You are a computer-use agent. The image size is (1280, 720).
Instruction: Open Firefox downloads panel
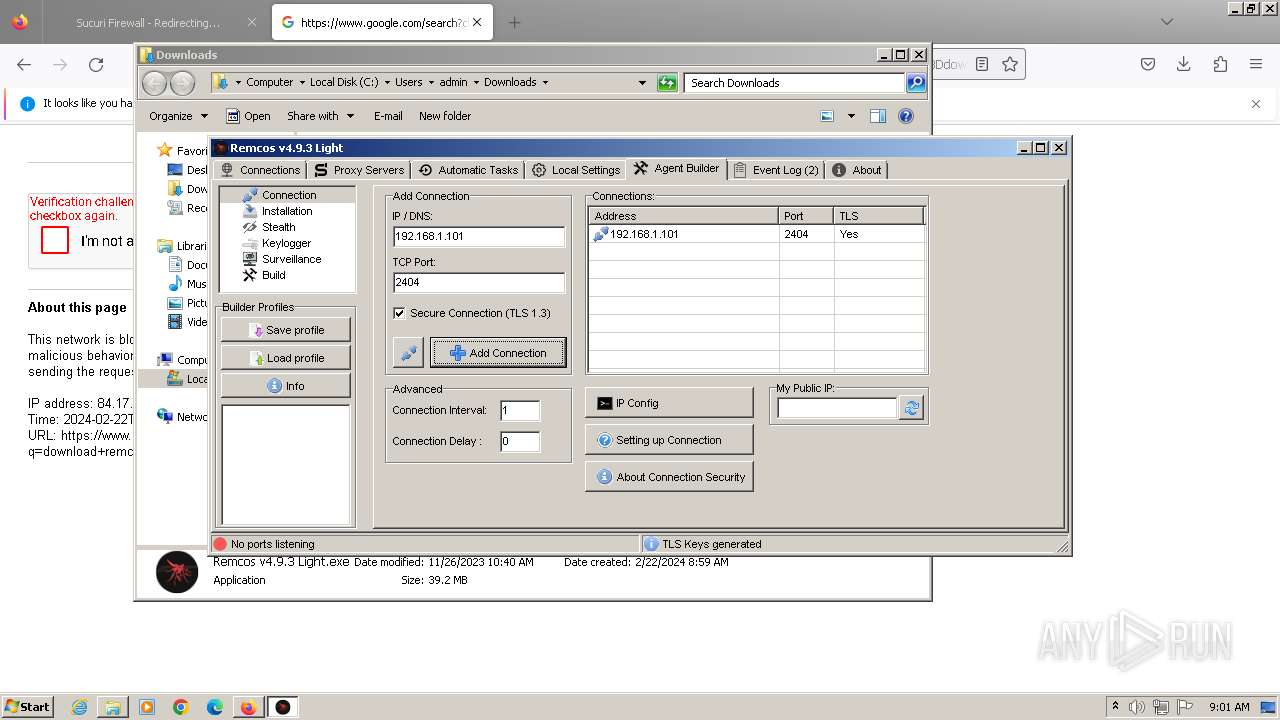1184,64
